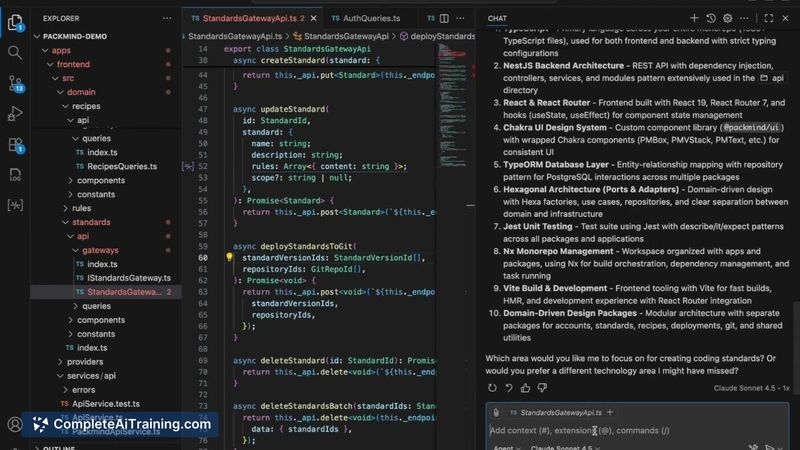Open the bracketed asterisk extension in activity bar
This screenshot has width=800, height=450.
[15, 205]
